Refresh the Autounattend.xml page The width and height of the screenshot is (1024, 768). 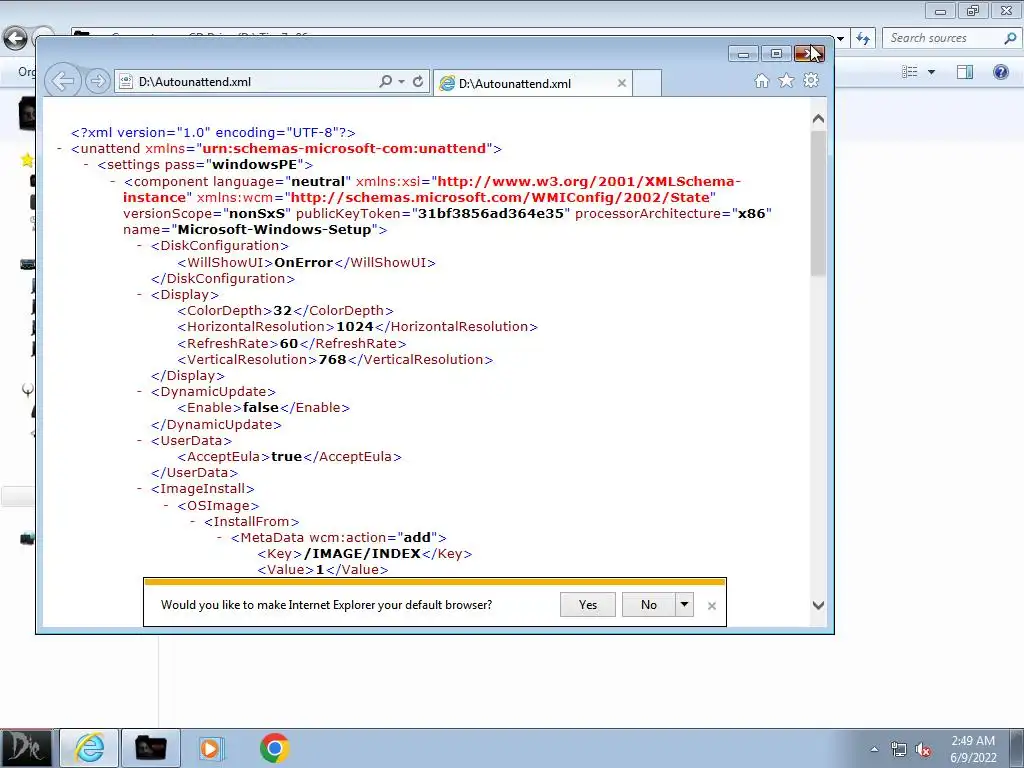tap(418, 81)
